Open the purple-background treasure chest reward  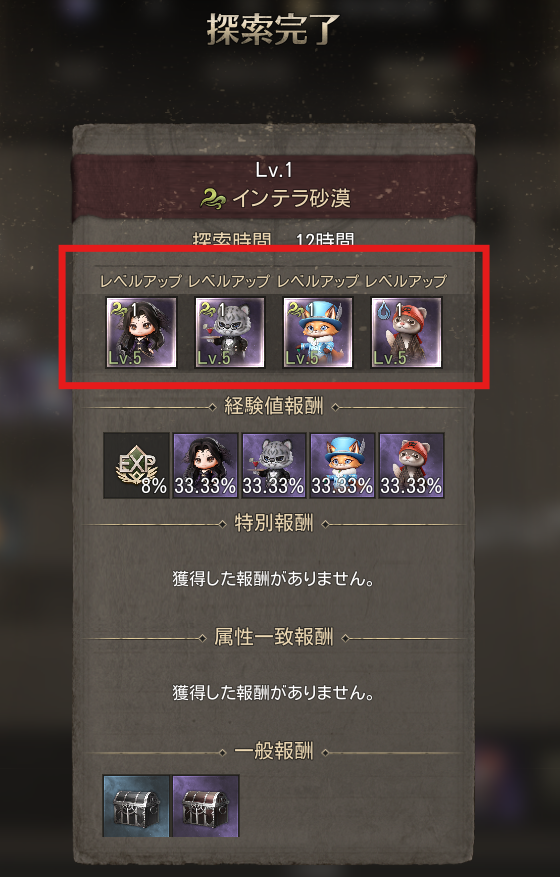[205, 806]
